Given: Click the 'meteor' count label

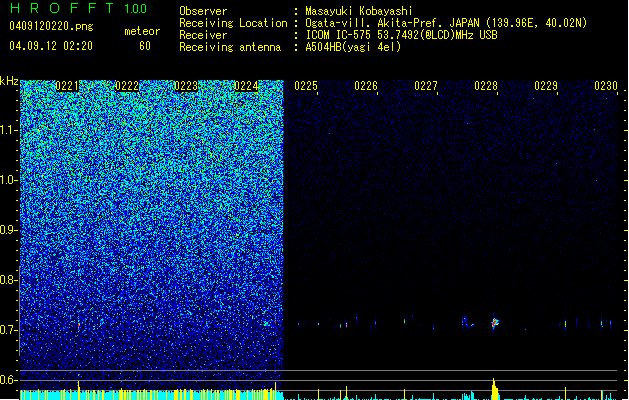Looking at the screenshot, I should coord(142,31).
